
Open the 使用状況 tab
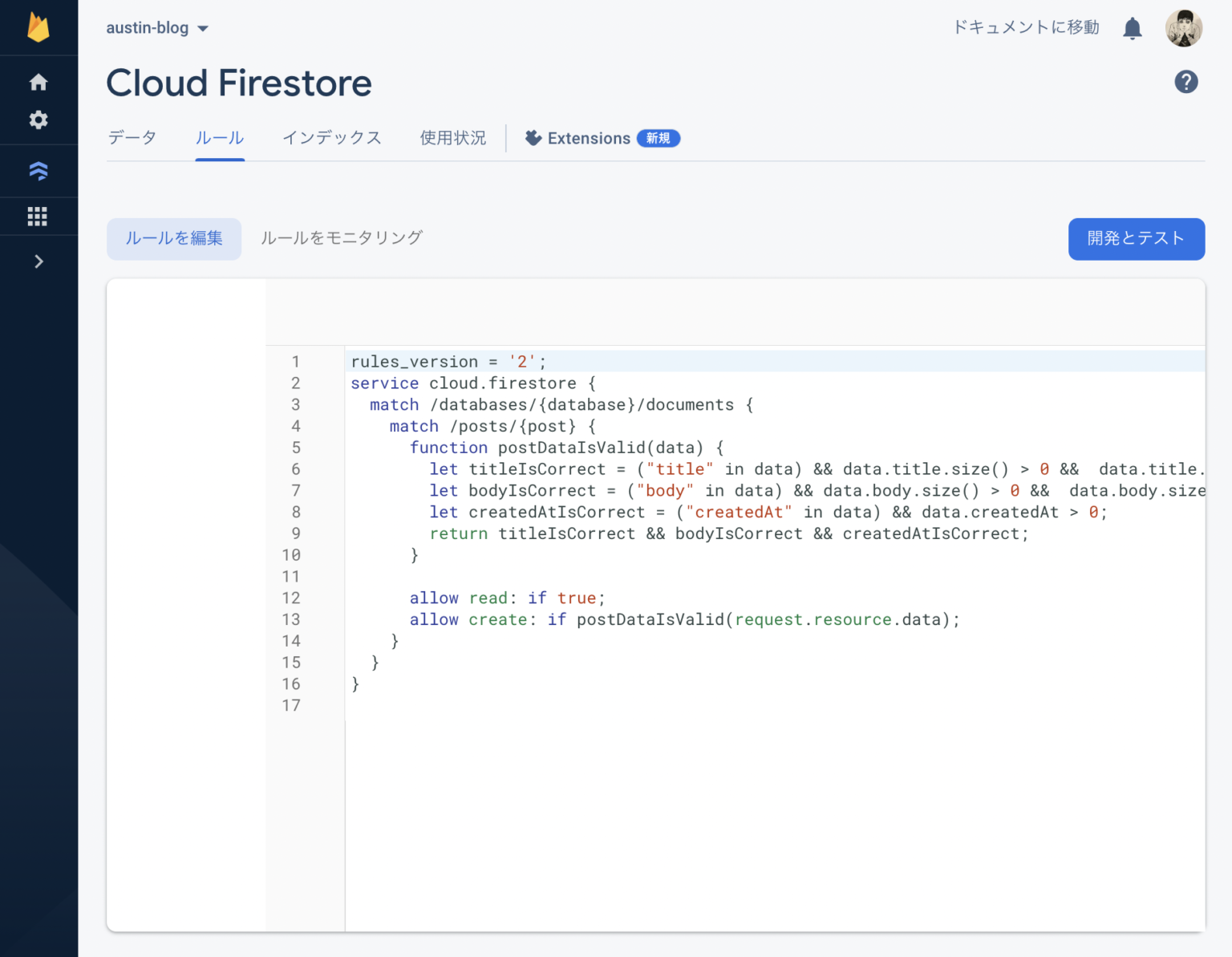click(452, 137)
